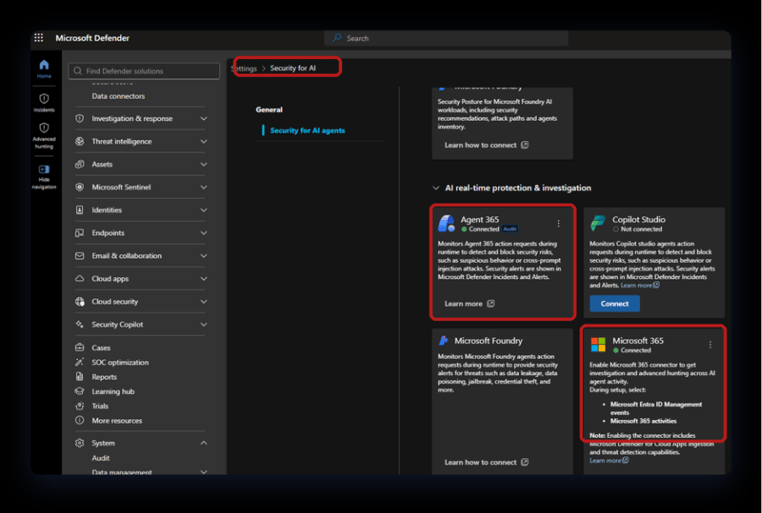Go to Home in the left rail
762x513 pixels.
(x=44, y=68)
